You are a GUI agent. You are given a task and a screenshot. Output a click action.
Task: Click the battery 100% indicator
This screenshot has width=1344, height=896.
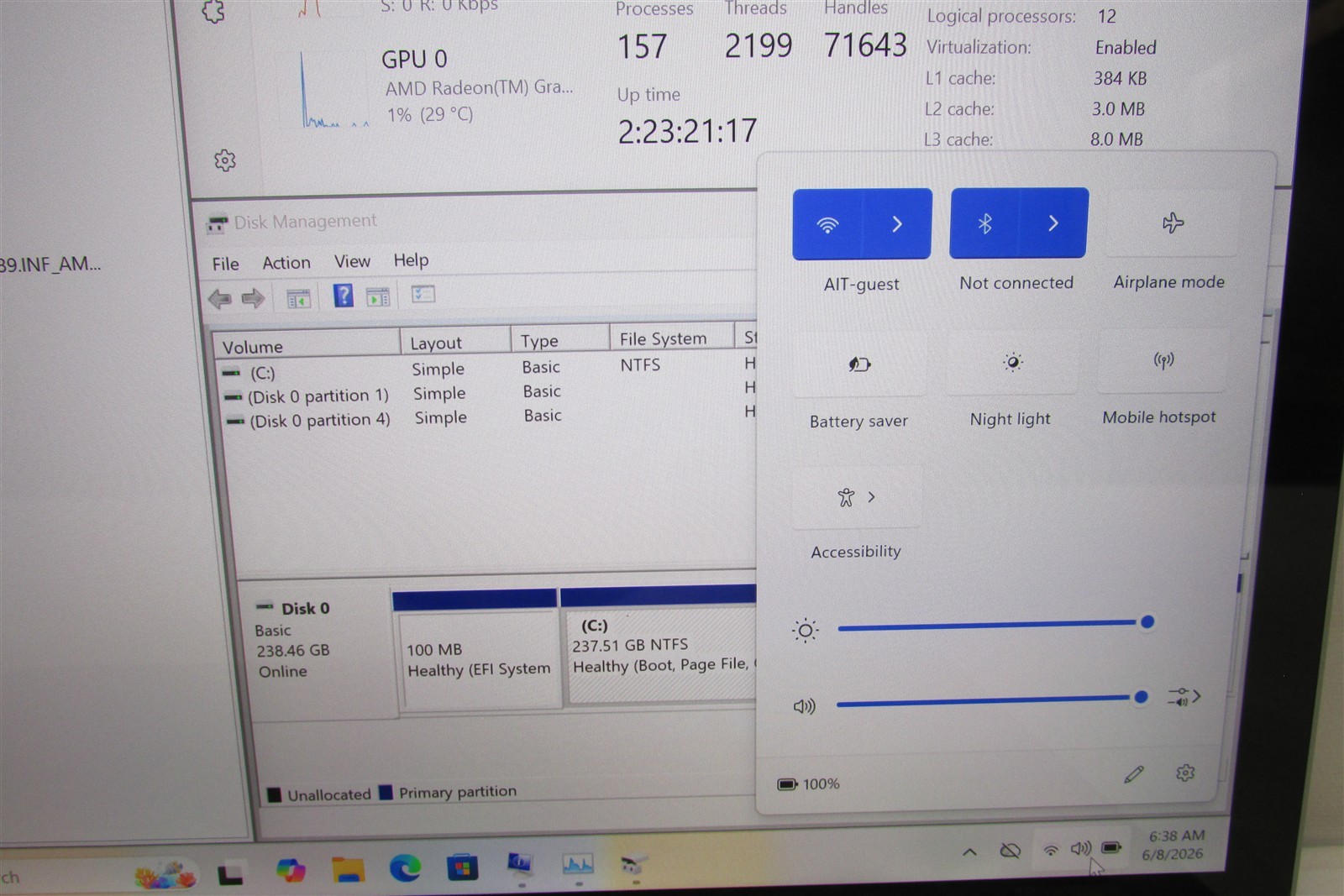coord(808,784)
